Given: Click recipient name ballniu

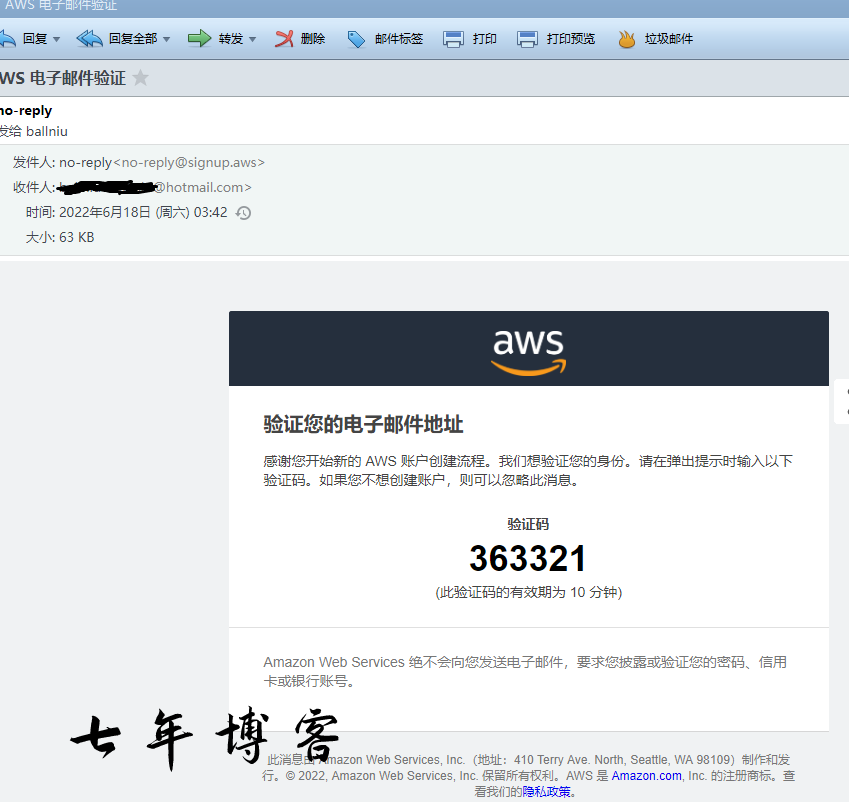Looking at the screenshot, I should (47, 131).
